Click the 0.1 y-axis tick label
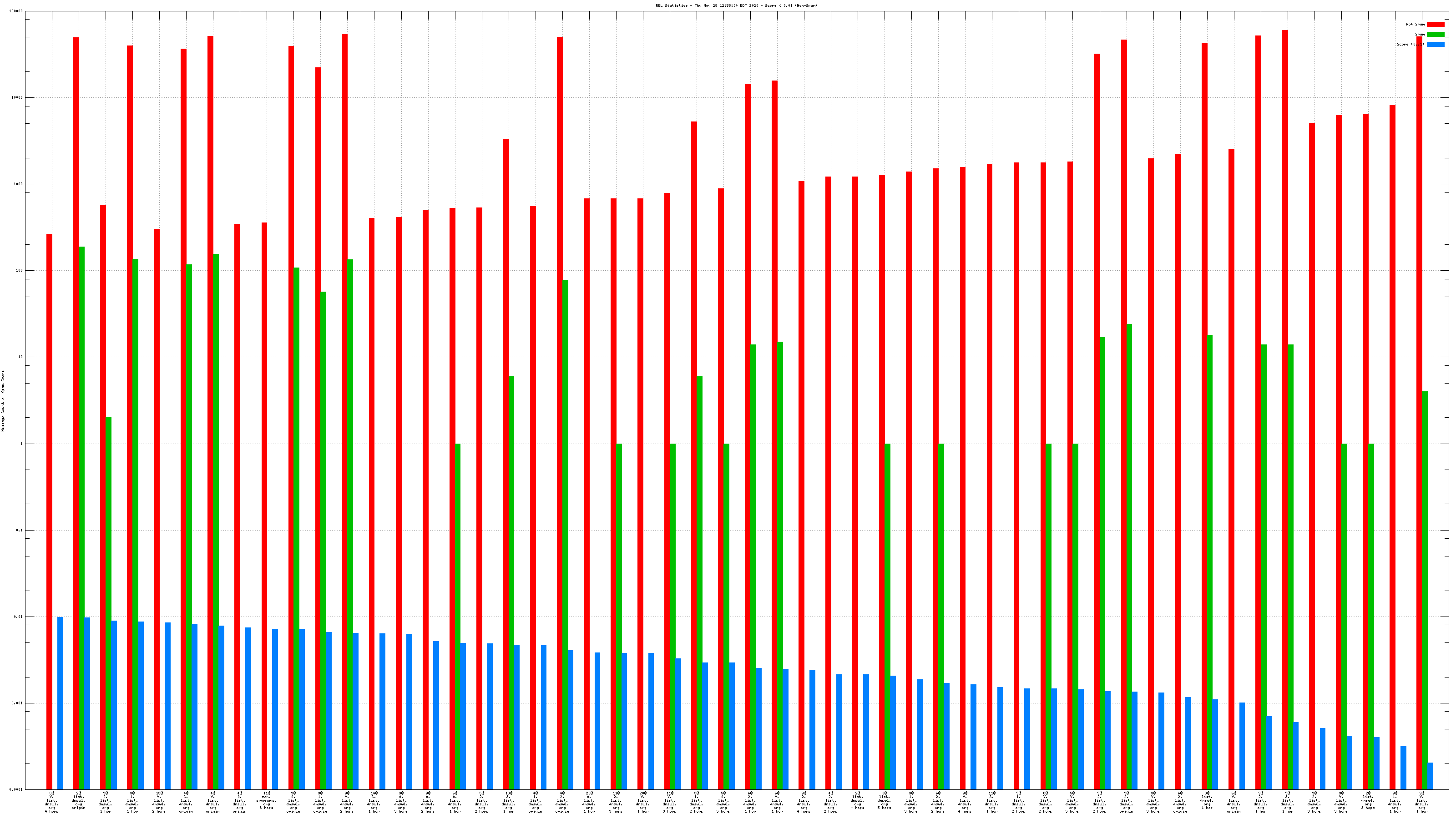The image size is (1456, 819). (x=19, y=530)
